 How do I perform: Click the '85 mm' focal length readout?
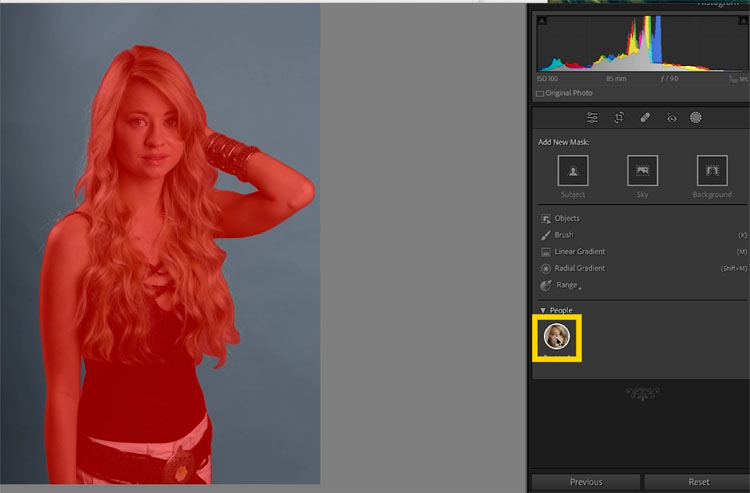(x=616, y=78)
